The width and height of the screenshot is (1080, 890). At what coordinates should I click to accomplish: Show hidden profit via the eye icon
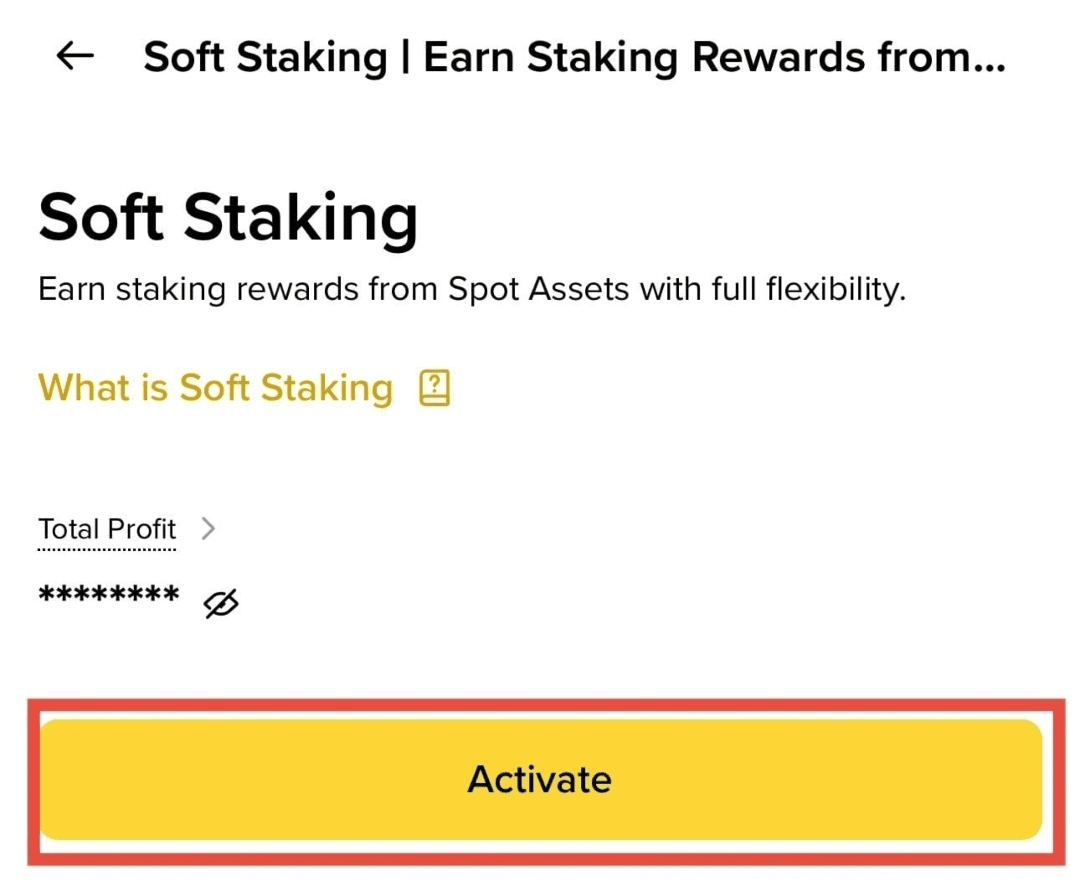click(220, 603)
